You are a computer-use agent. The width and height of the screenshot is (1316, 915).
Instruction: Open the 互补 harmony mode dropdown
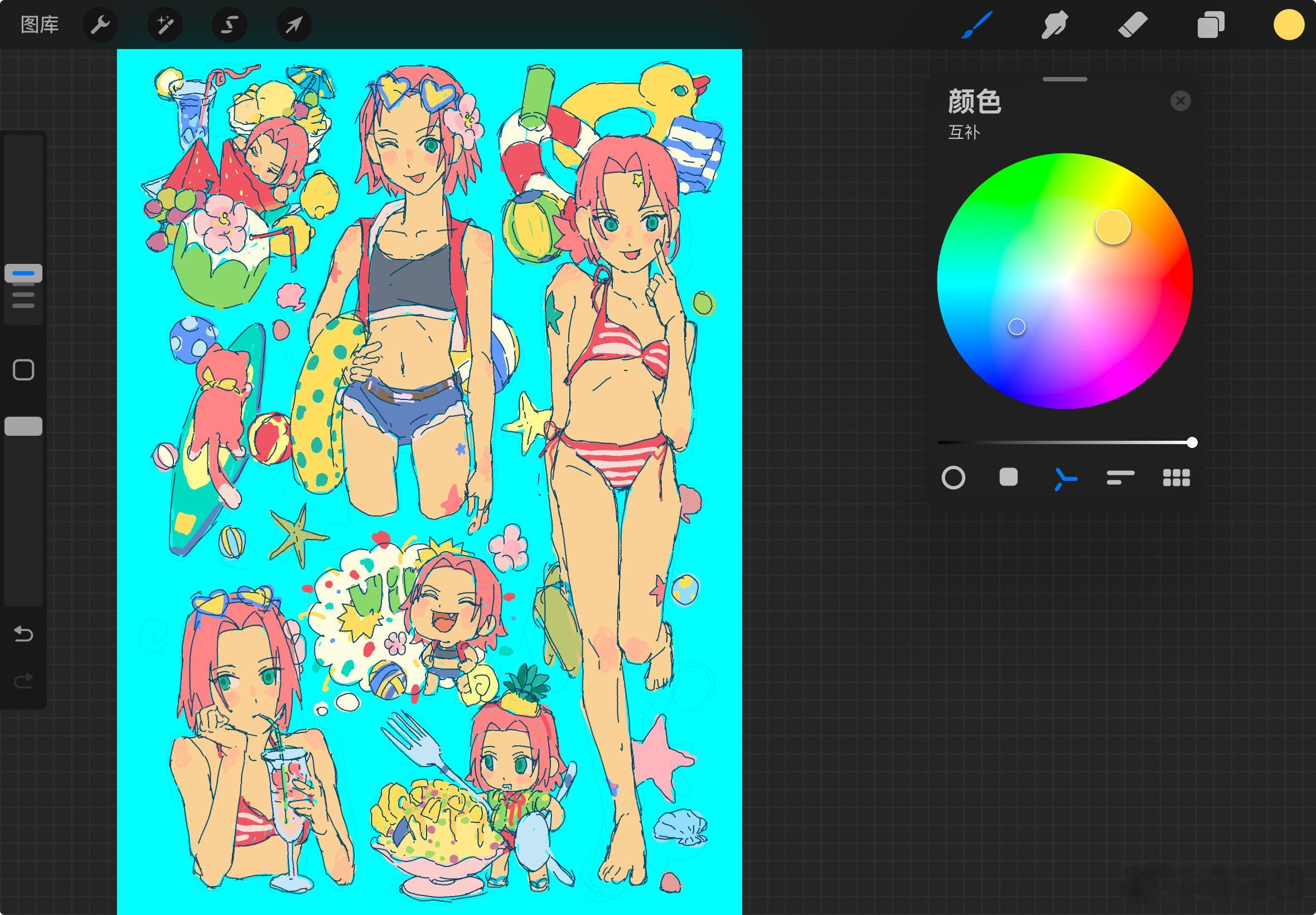pos(964,132)
